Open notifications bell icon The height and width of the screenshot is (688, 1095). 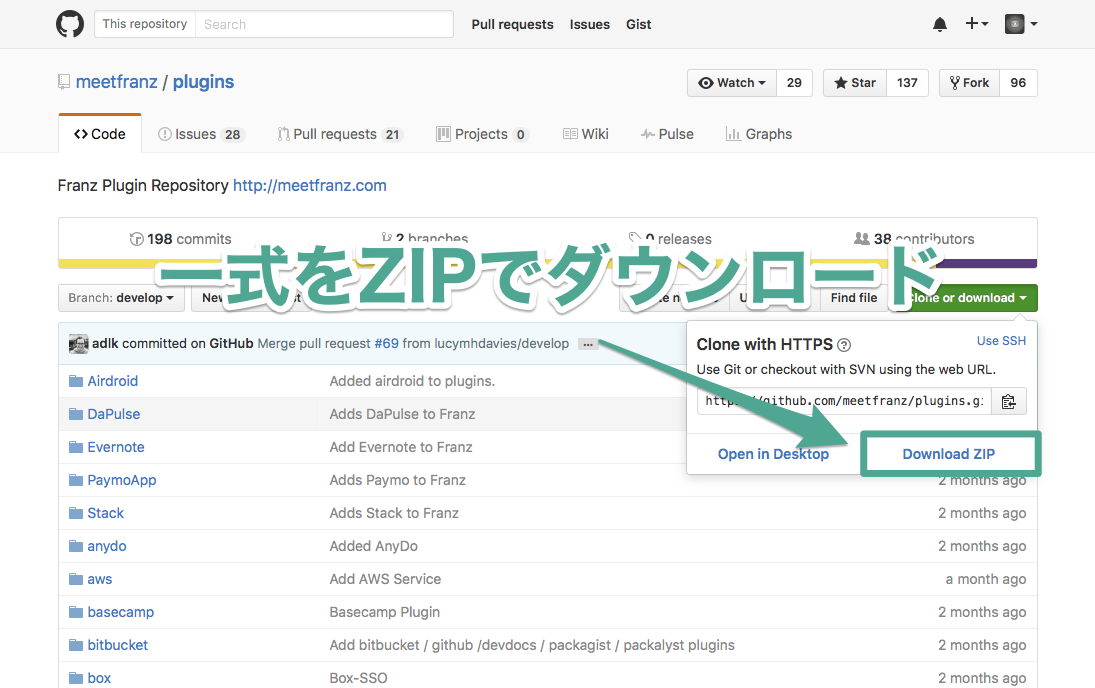940,24
